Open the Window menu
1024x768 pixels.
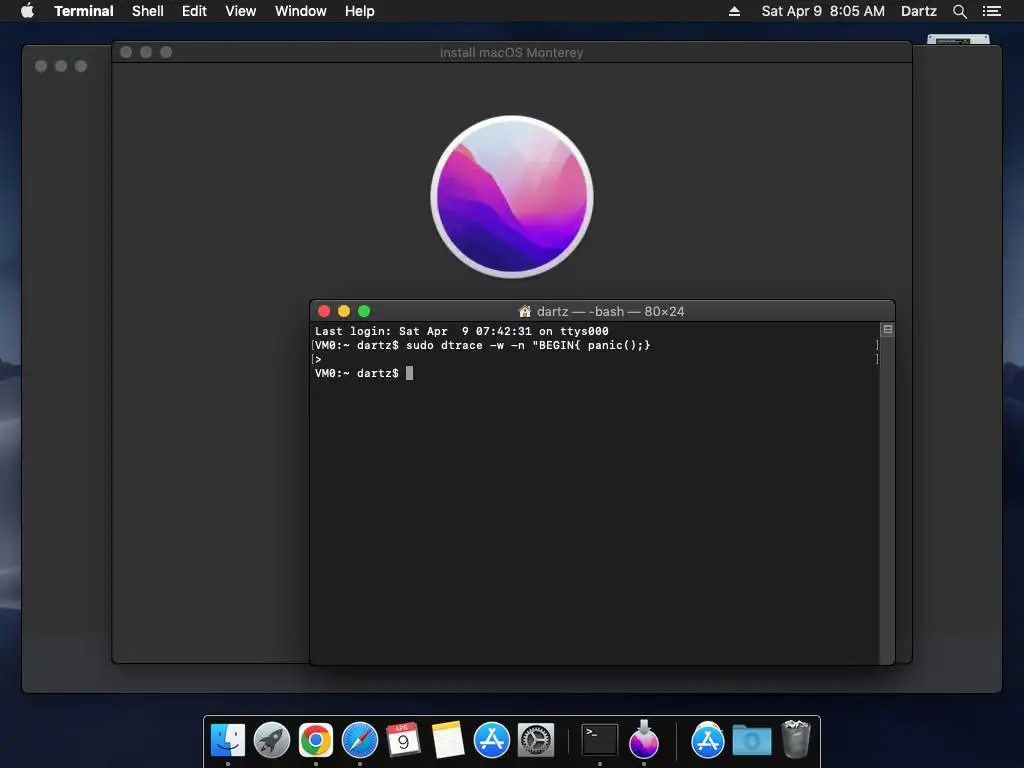tap(300, 11)
